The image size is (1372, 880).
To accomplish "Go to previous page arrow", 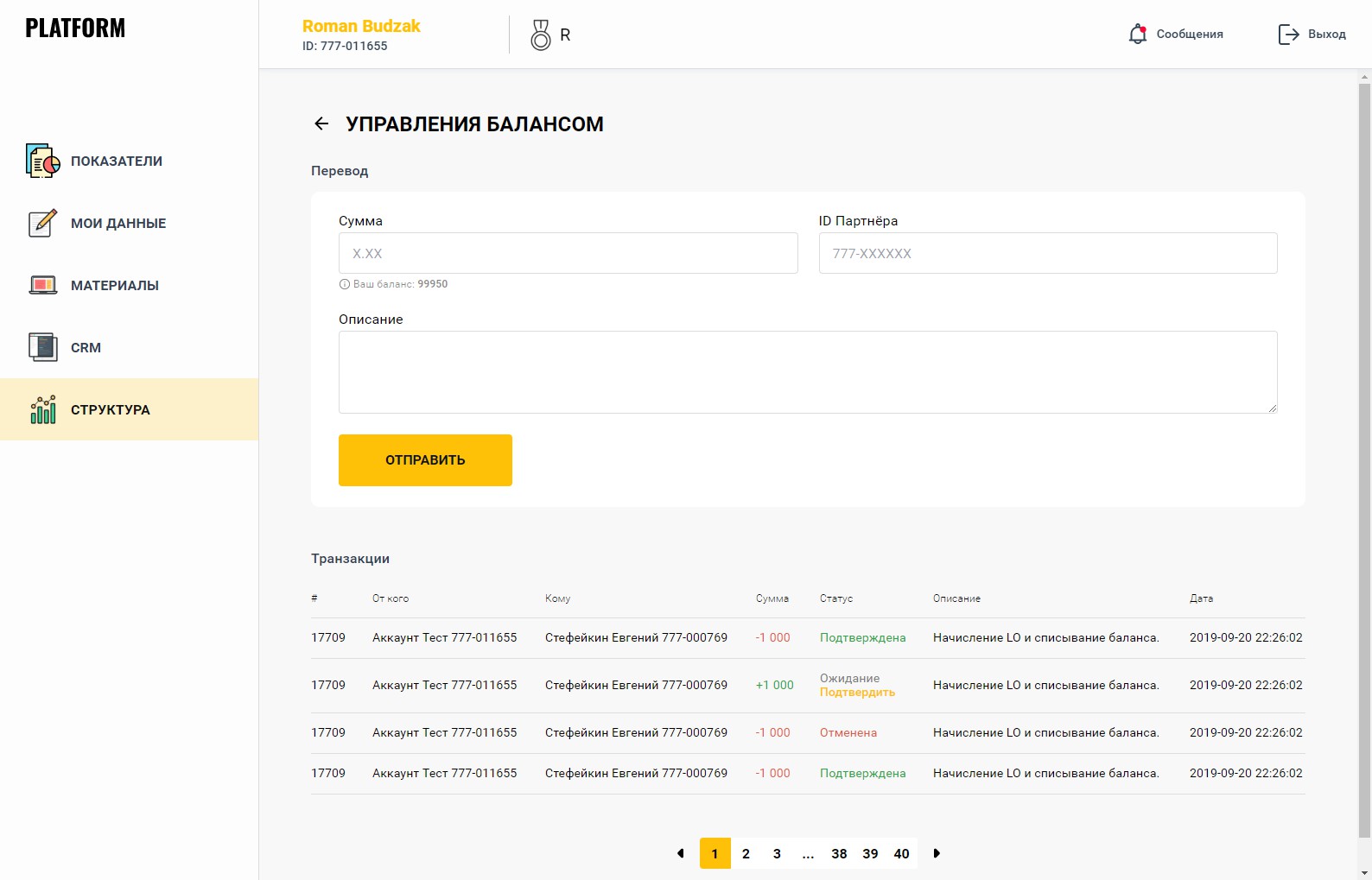I will pos(680,853).
